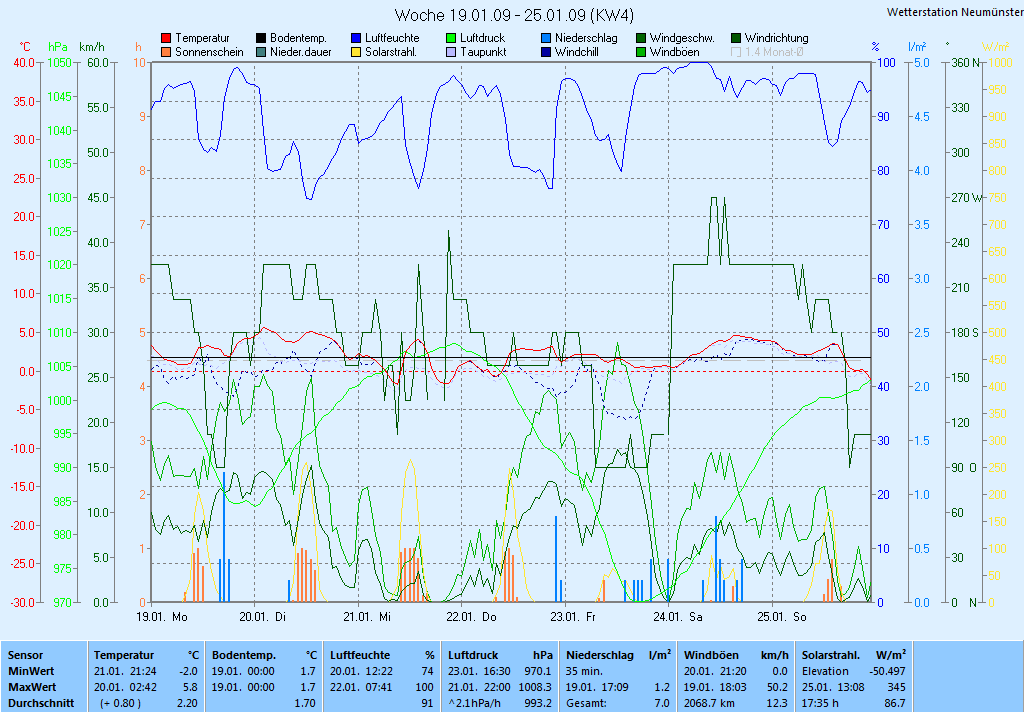Click the '24.01. Sa' date label on the x-axis
The height and width of the screenshot is (712, 1024).
tap(678, 617)
